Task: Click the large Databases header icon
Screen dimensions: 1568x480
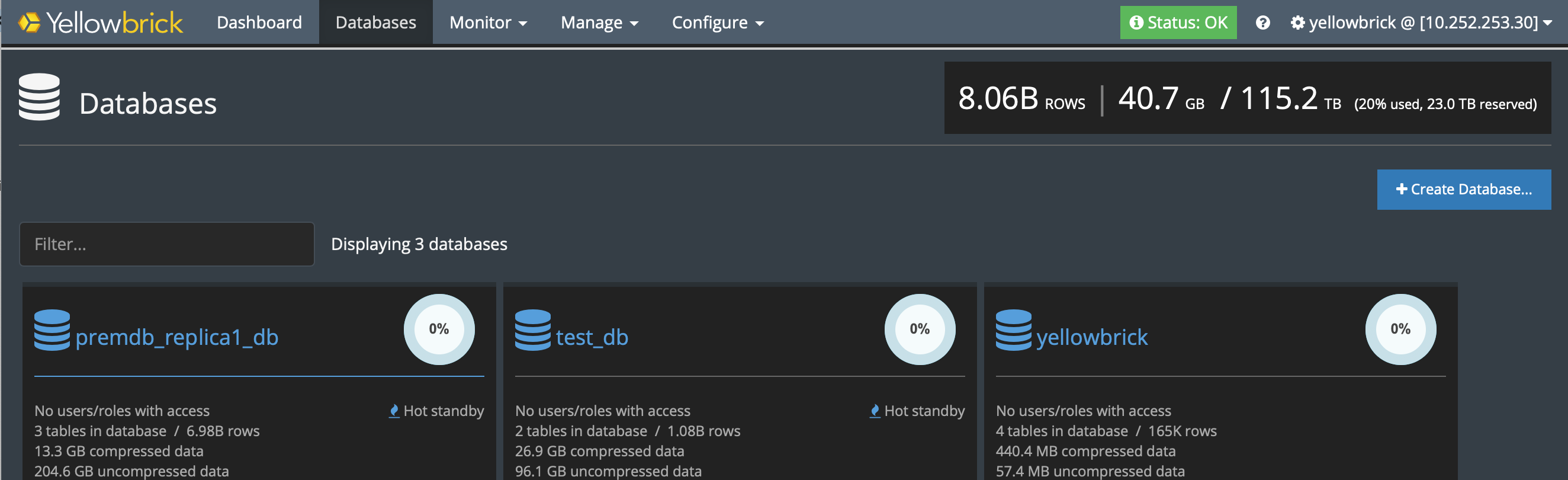Action: [40, 97]
